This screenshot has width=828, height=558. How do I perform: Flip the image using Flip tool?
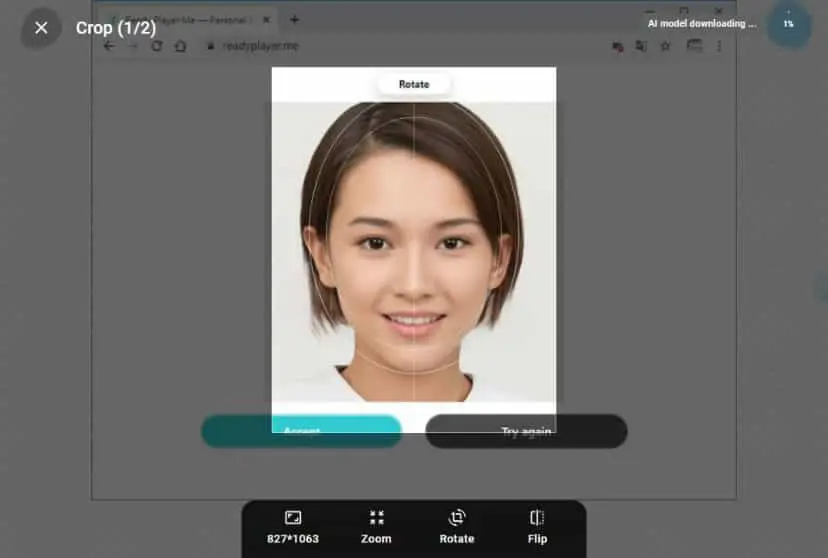537,527
